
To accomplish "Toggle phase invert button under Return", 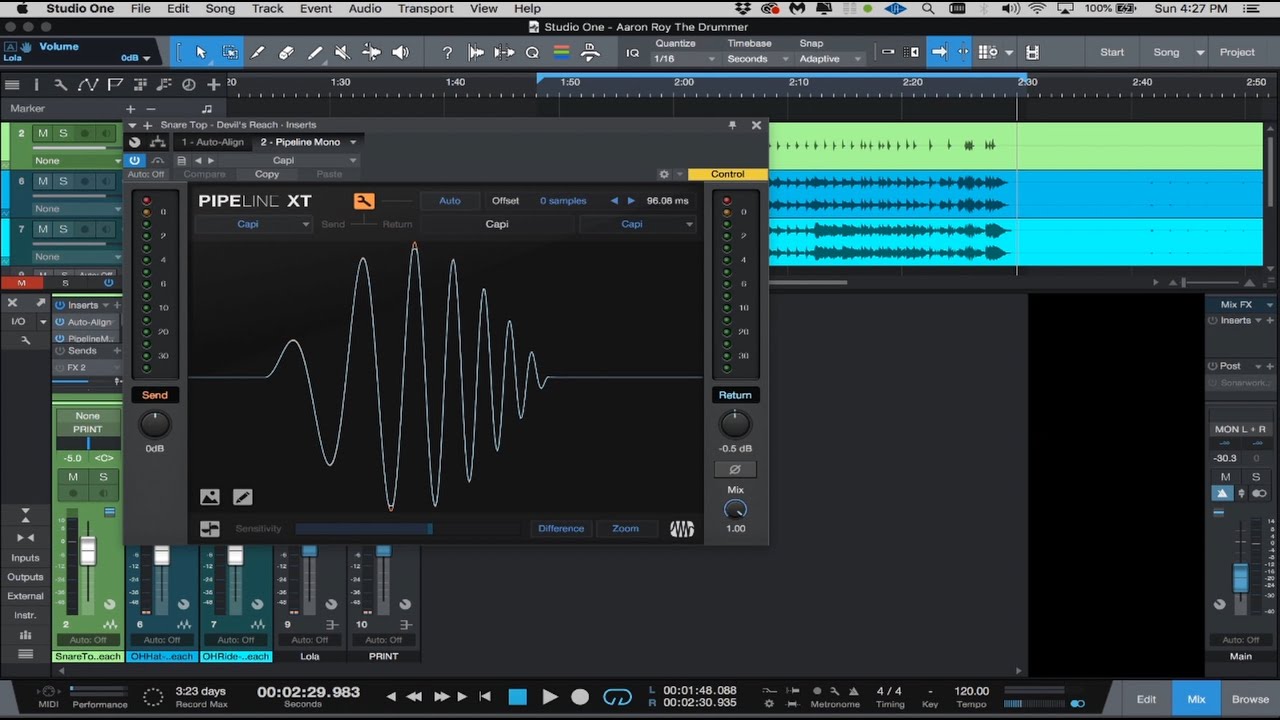I will (x=735, y=469).
